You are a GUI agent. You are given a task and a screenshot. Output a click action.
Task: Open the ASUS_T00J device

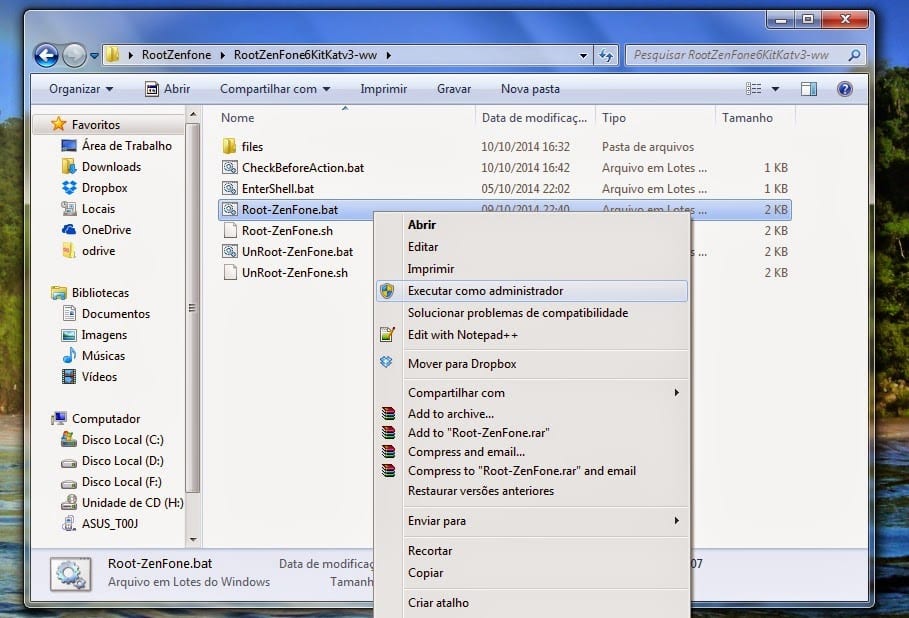point(110,524)
